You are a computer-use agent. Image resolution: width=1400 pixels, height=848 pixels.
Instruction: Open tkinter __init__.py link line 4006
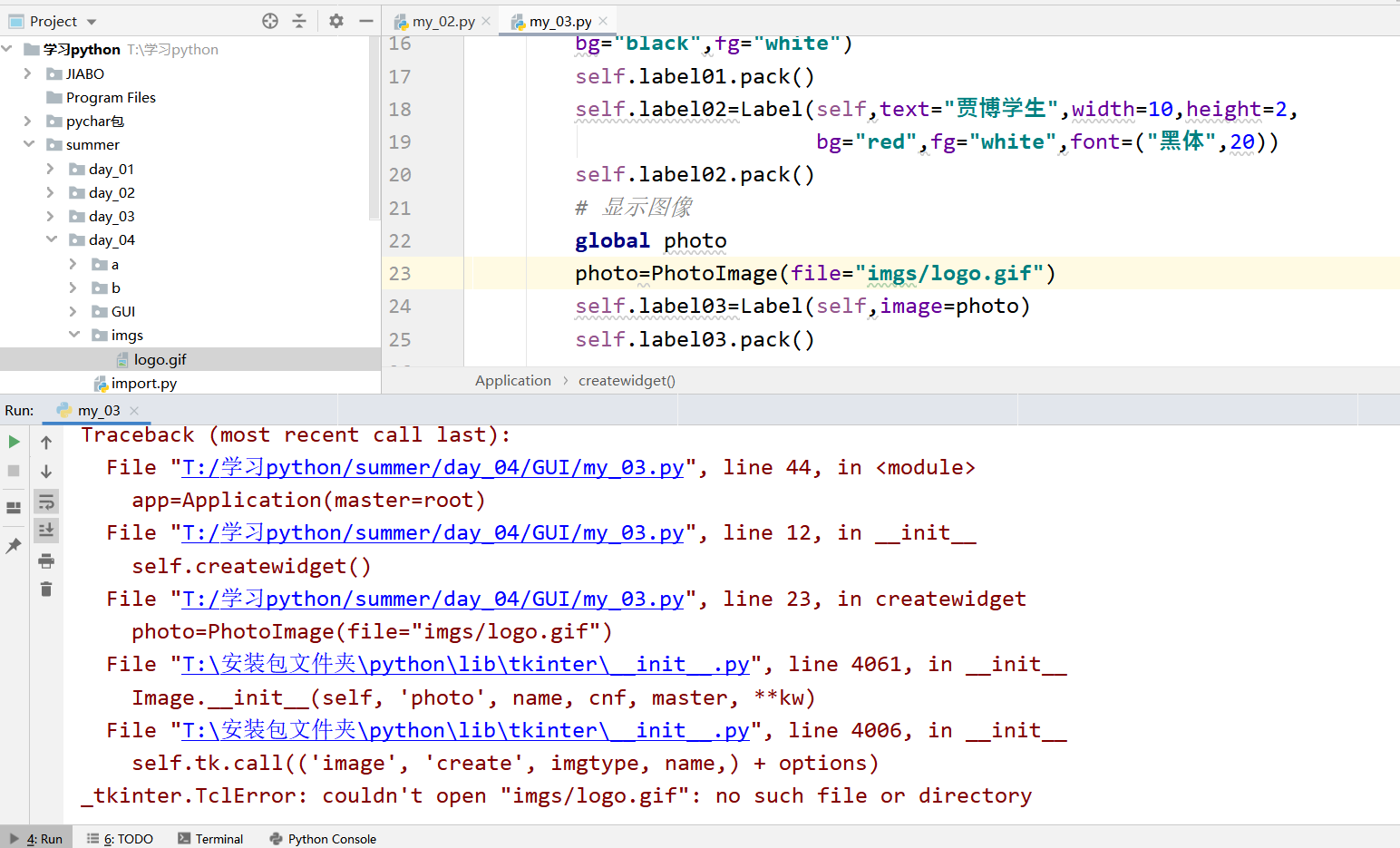point(466,730)
